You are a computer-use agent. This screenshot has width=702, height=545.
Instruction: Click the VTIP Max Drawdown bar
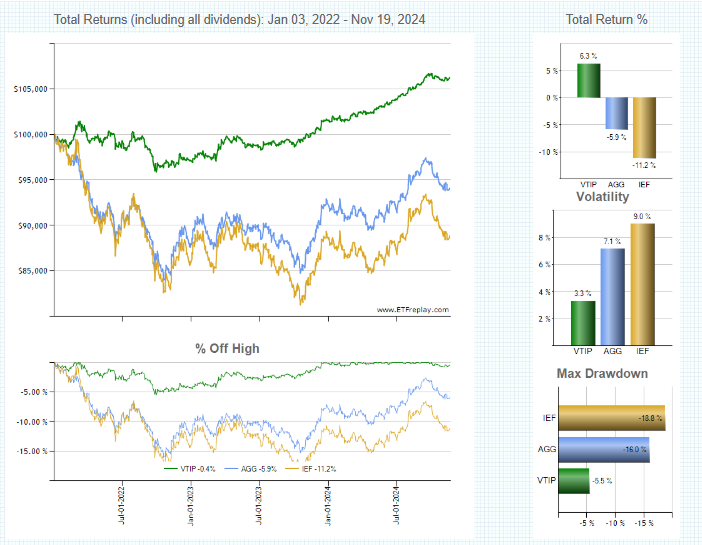tap(573, 481)
